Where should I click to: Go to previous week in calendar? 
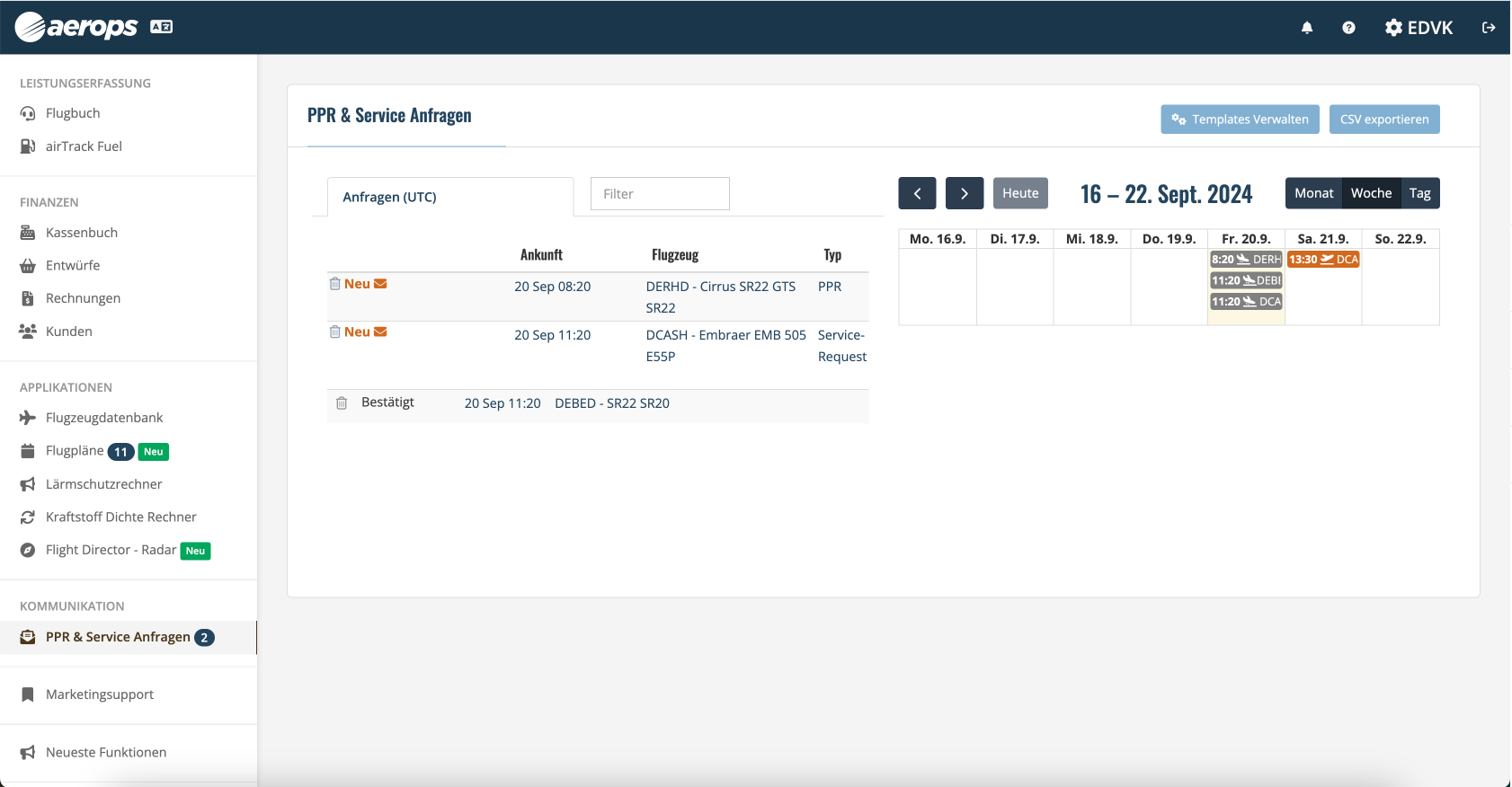pos(917,193)
